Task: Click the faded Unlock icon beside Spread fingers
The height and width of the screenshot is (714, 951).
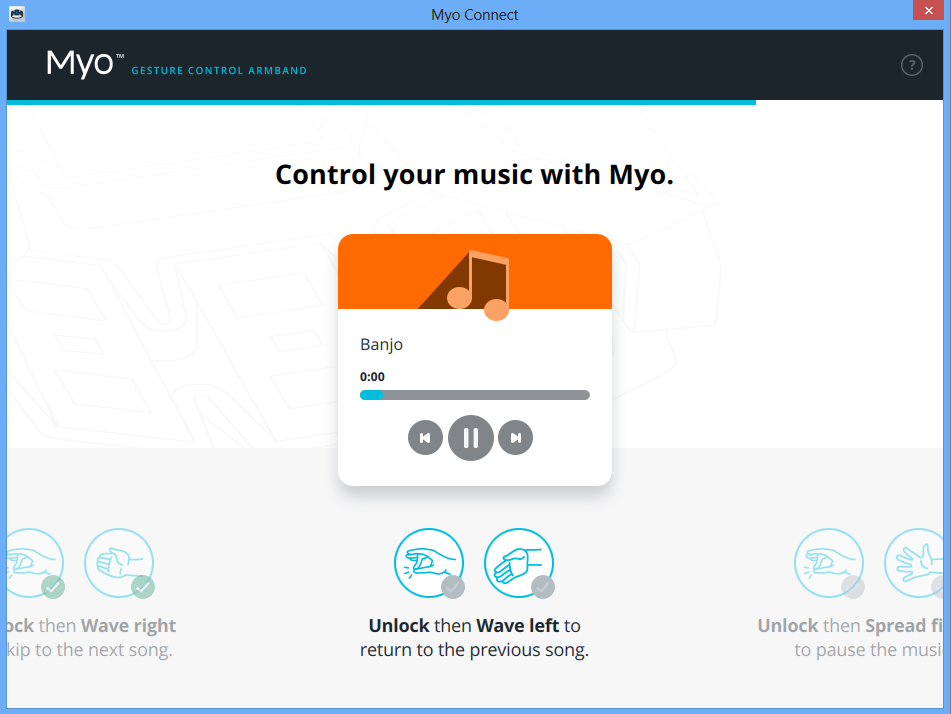Action: point(828,562)
